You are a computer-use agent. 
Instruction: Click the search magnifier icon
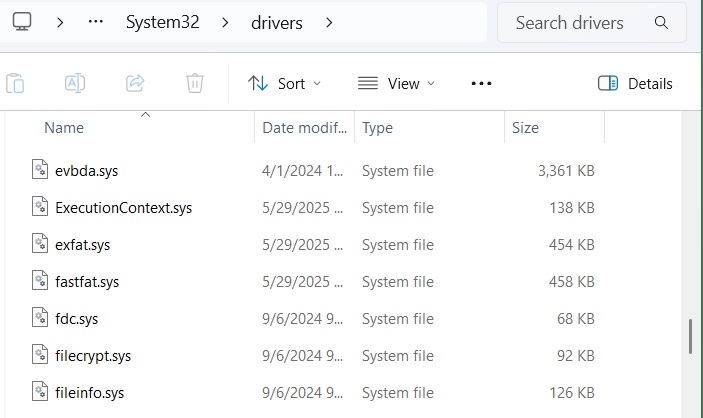pos(661,22)
